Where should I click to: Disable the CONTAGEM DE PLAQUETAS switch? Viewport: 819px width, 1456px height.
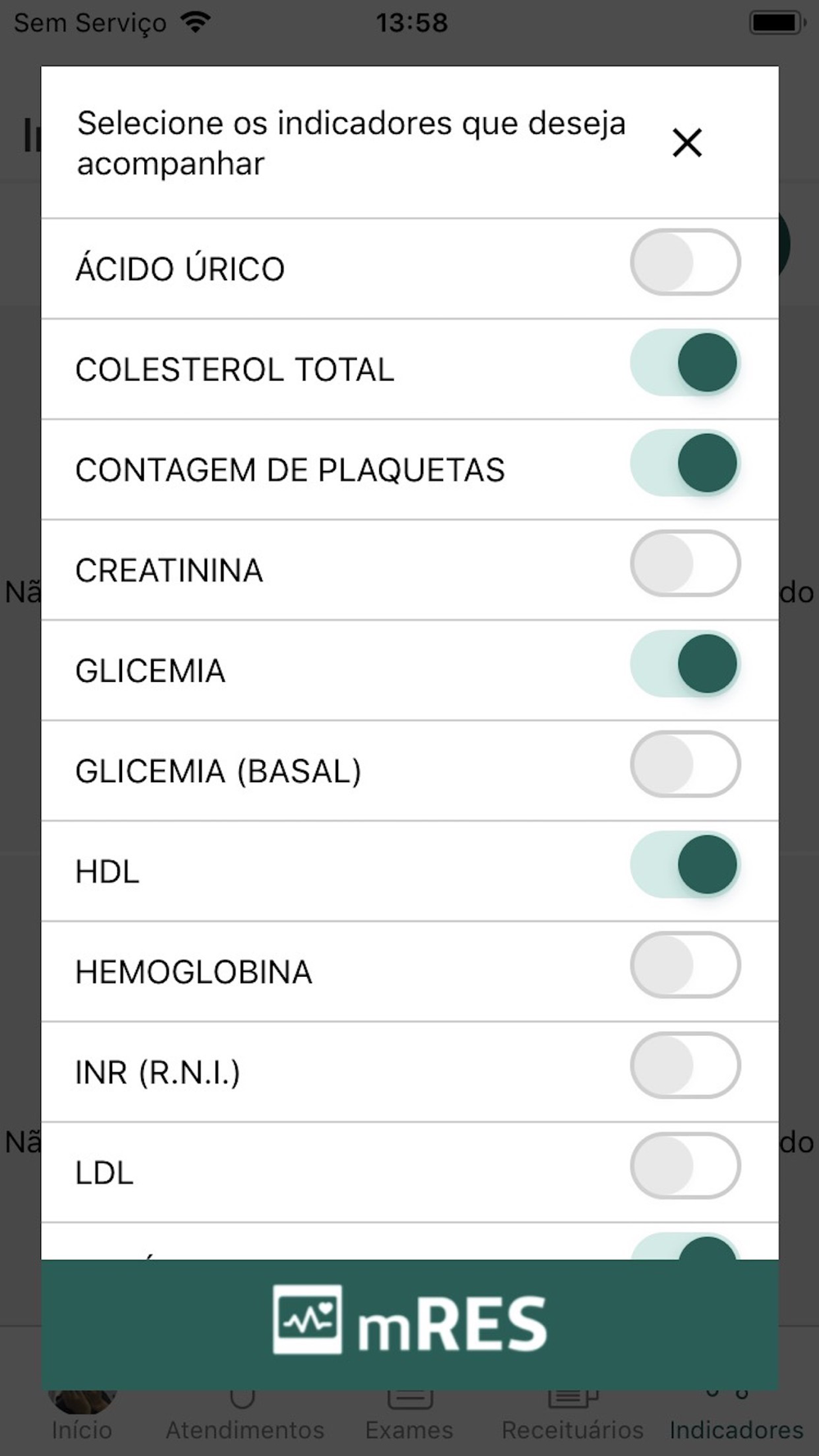click(685, 463)
